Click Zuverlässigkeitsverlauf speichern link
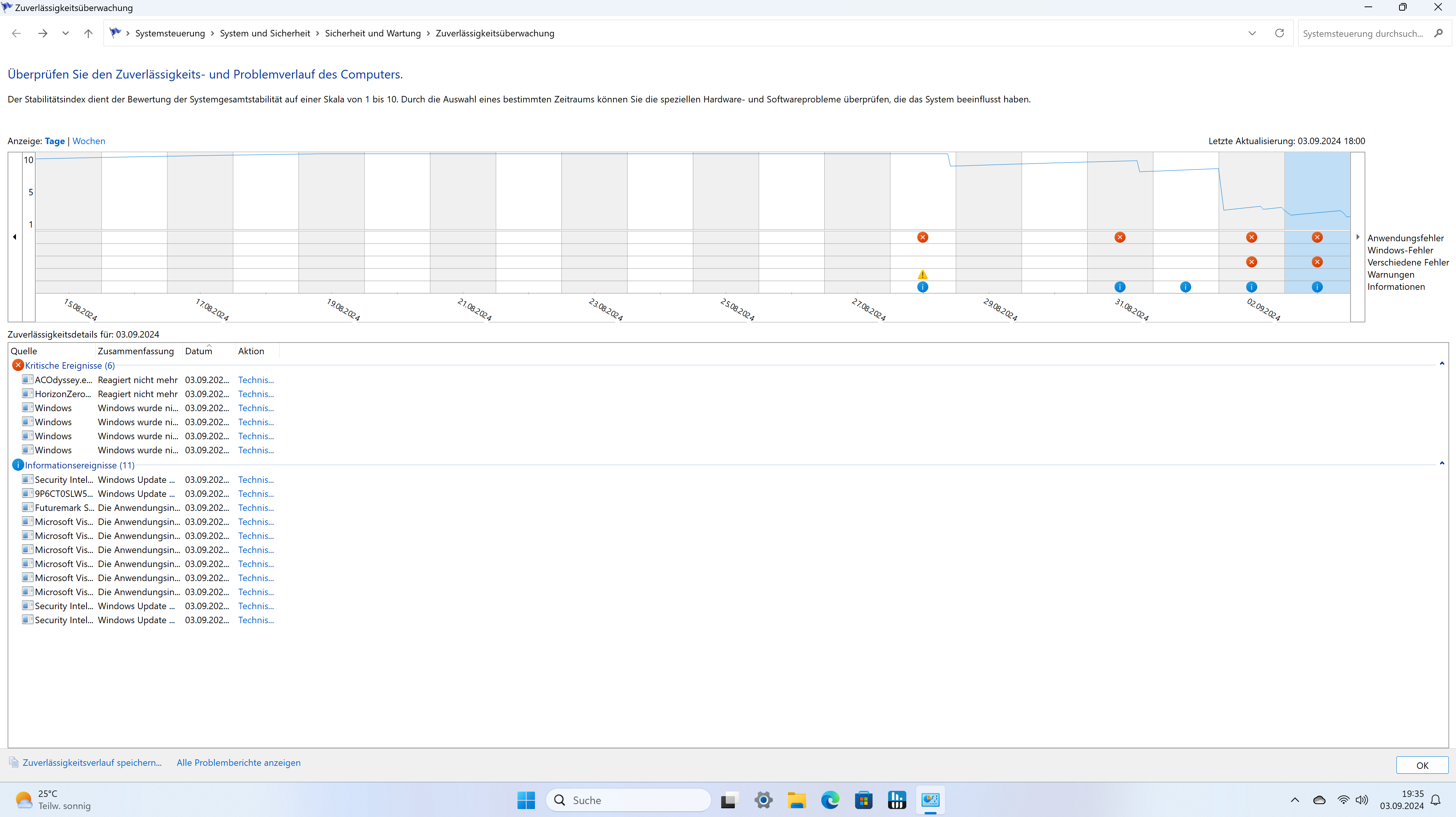 [x=91, y=763]
